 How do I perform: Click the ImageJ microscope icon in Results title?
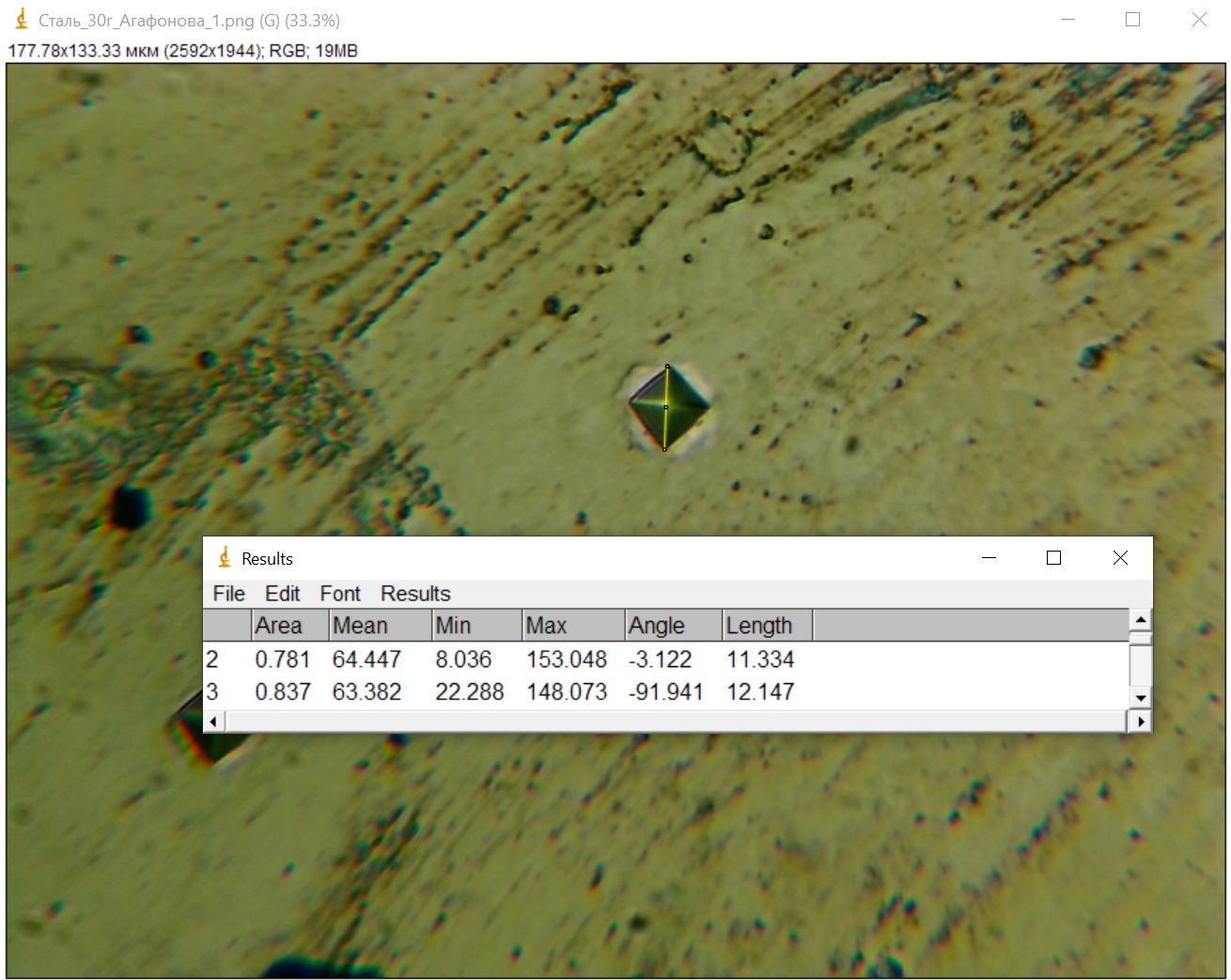(225, 558)
